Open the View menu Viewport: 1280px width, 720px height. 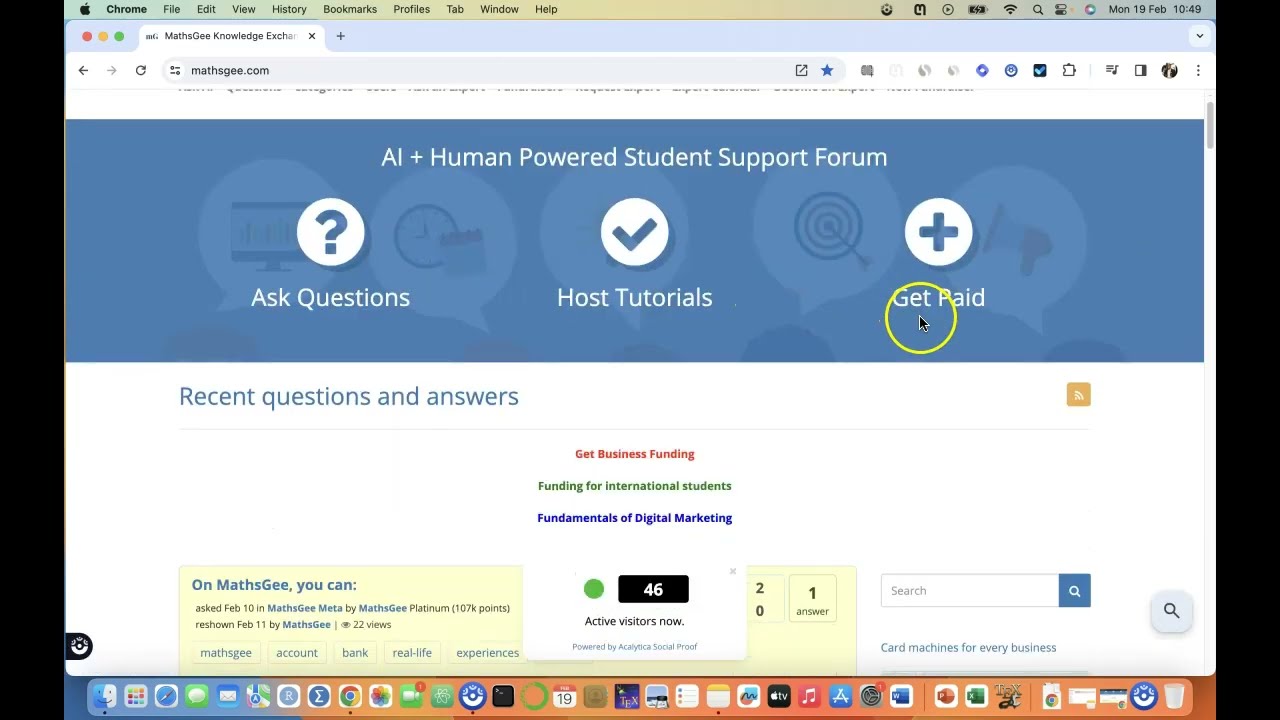(243, 9)
